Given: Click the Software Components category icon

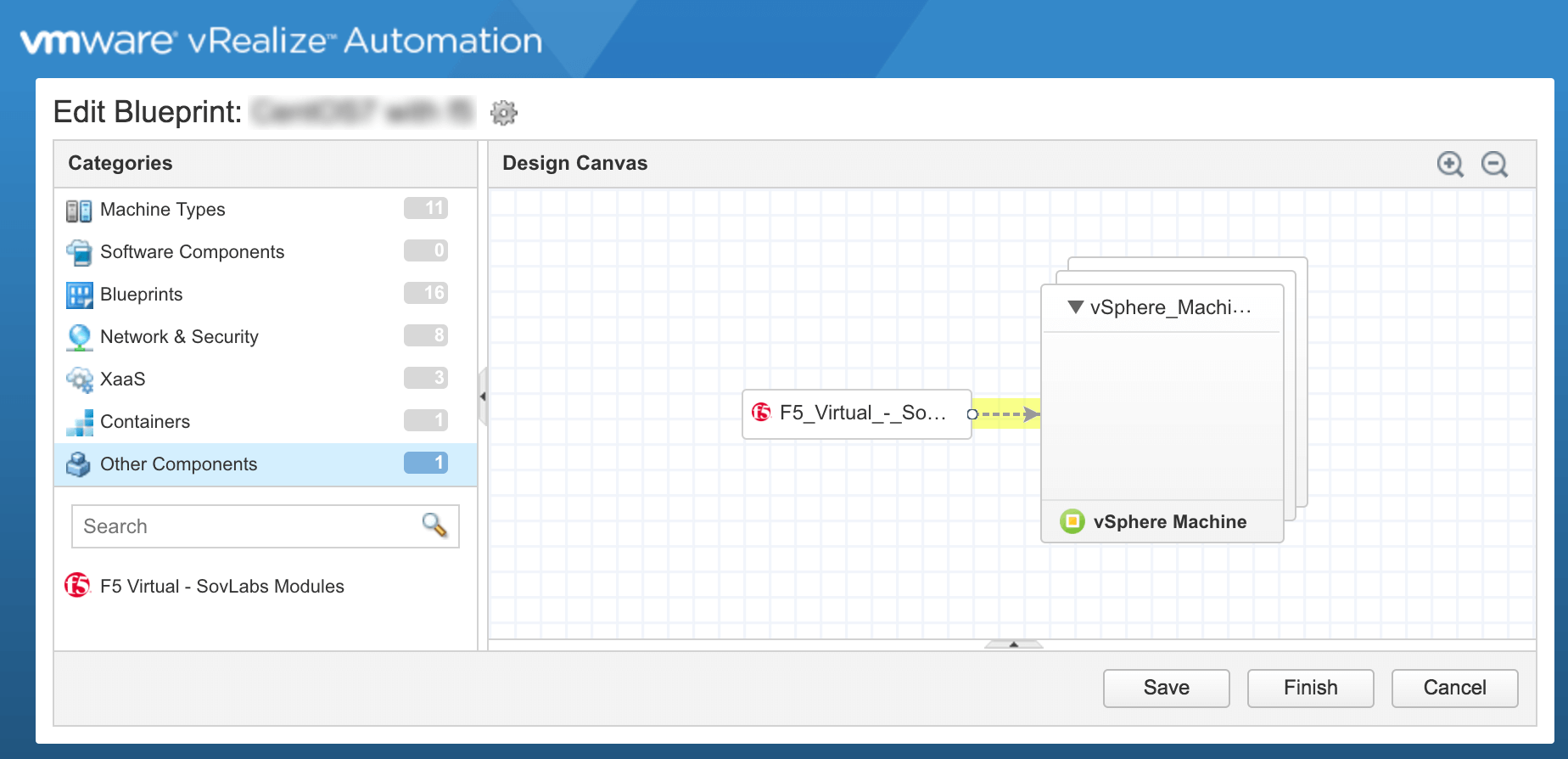Looking at the screenshot, I should point(79,252).
